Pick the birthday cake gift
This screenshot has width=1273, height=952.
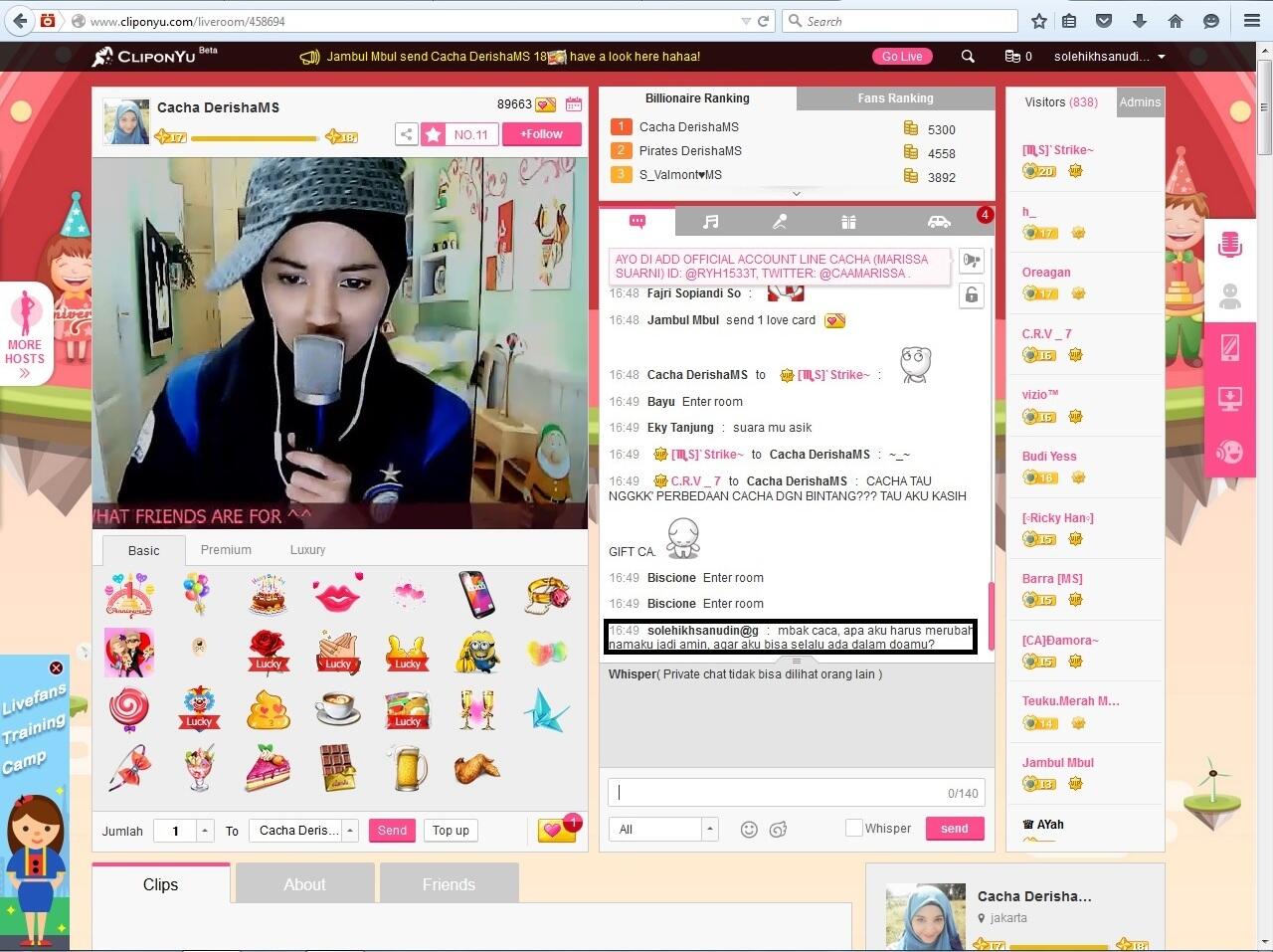point(268,594)
